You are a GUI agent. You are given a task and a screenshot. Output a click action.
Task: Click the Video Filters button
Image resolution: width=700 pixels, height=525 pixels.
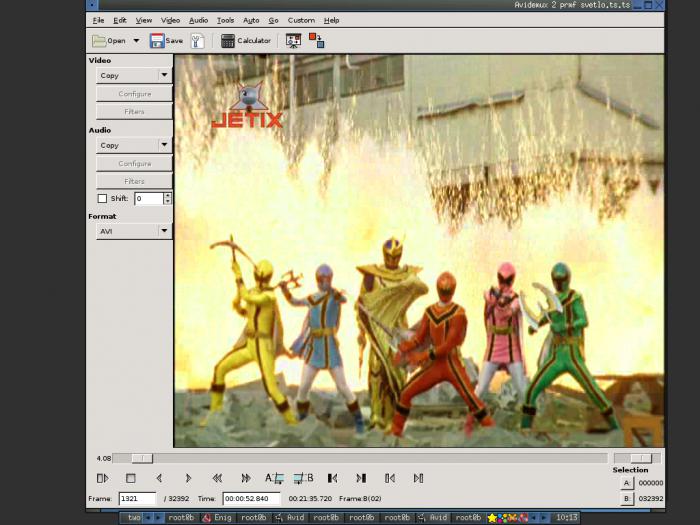pyautogui.click(x=134, y=112)
